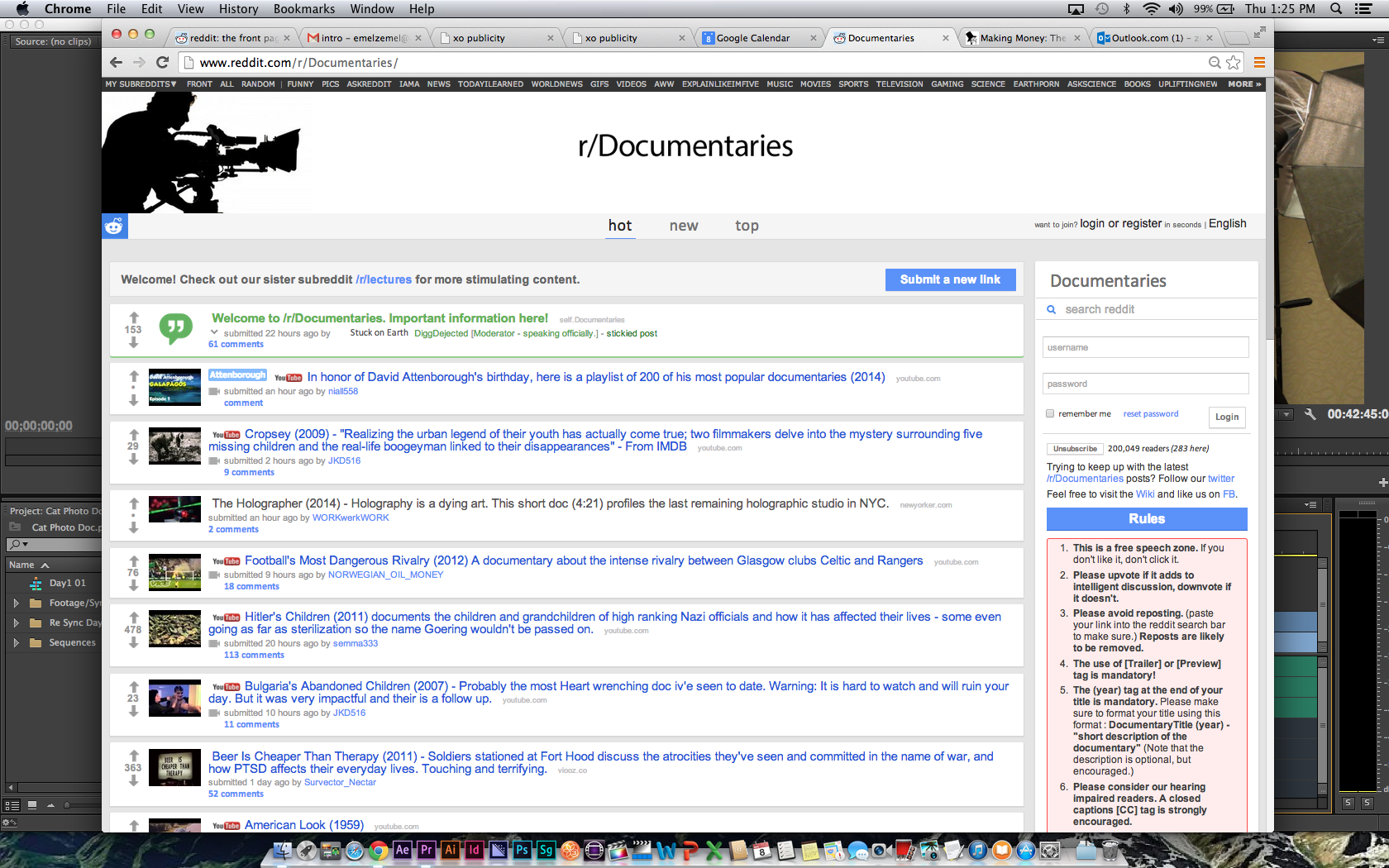Screen dimensions: 1389x868
Task: Click the Wi-Fi status icon
Action: (x=1151, y=8)
